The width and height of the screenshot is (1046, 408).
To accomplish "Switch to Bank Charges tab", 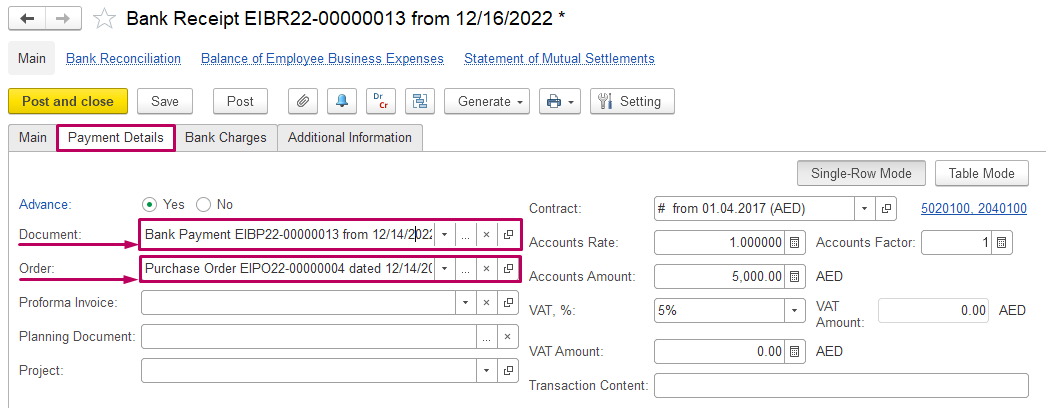I will click(x=226, y=138).
